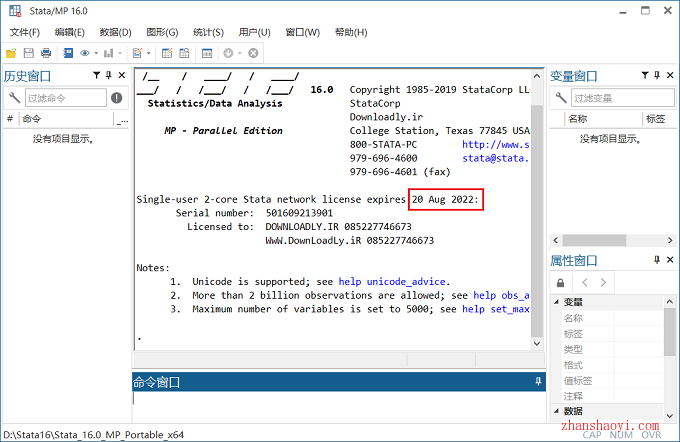
Task: Click the 命令 column header
Action: click(x=66, y=119)
